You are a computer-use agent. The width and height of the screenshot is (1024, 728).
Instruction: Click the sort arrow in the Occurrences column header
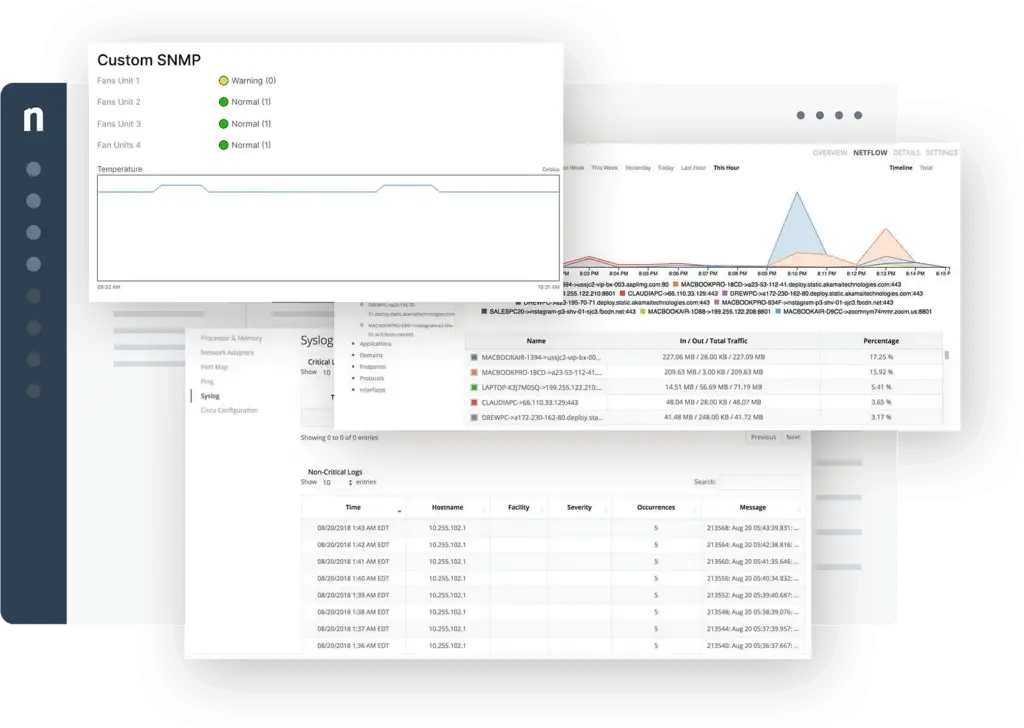[x=694, y=510]
